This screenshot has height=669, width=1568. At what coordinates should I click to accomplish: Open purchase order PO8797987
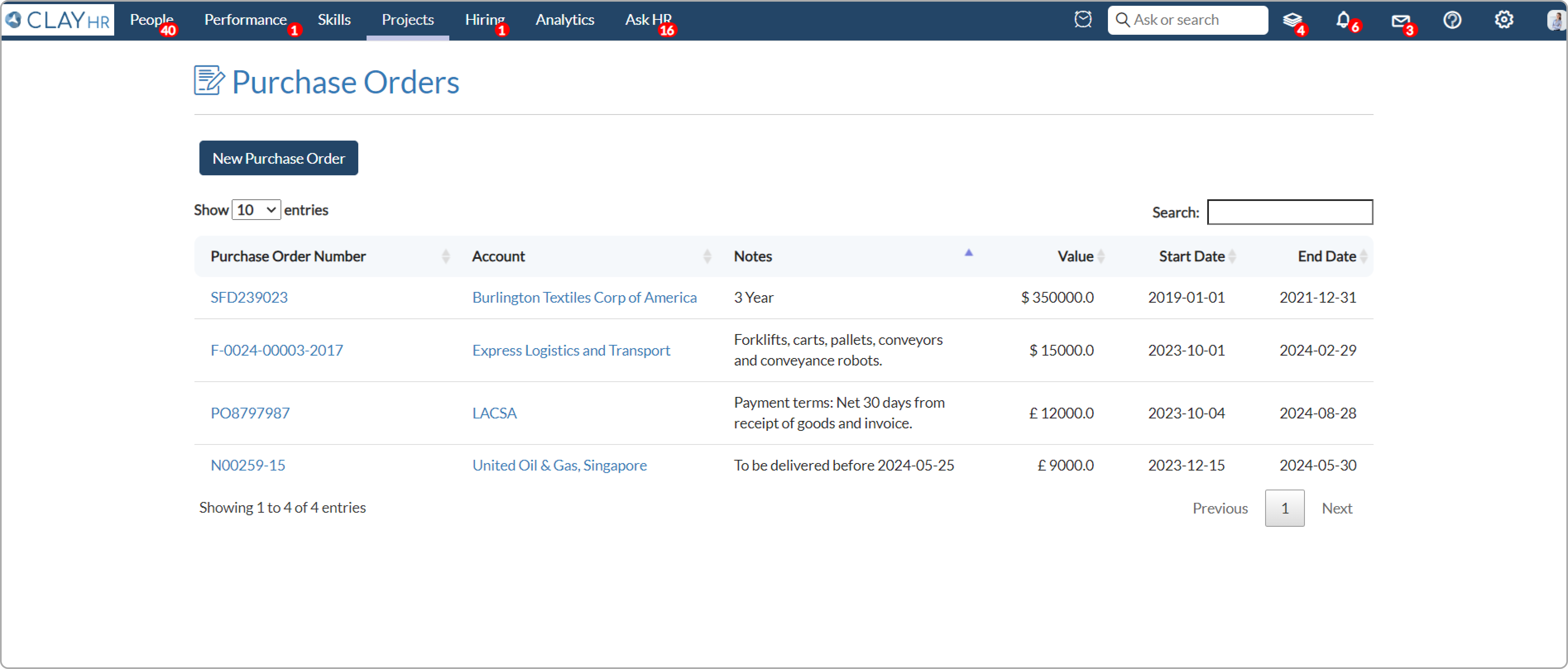(x=250, y=413)
